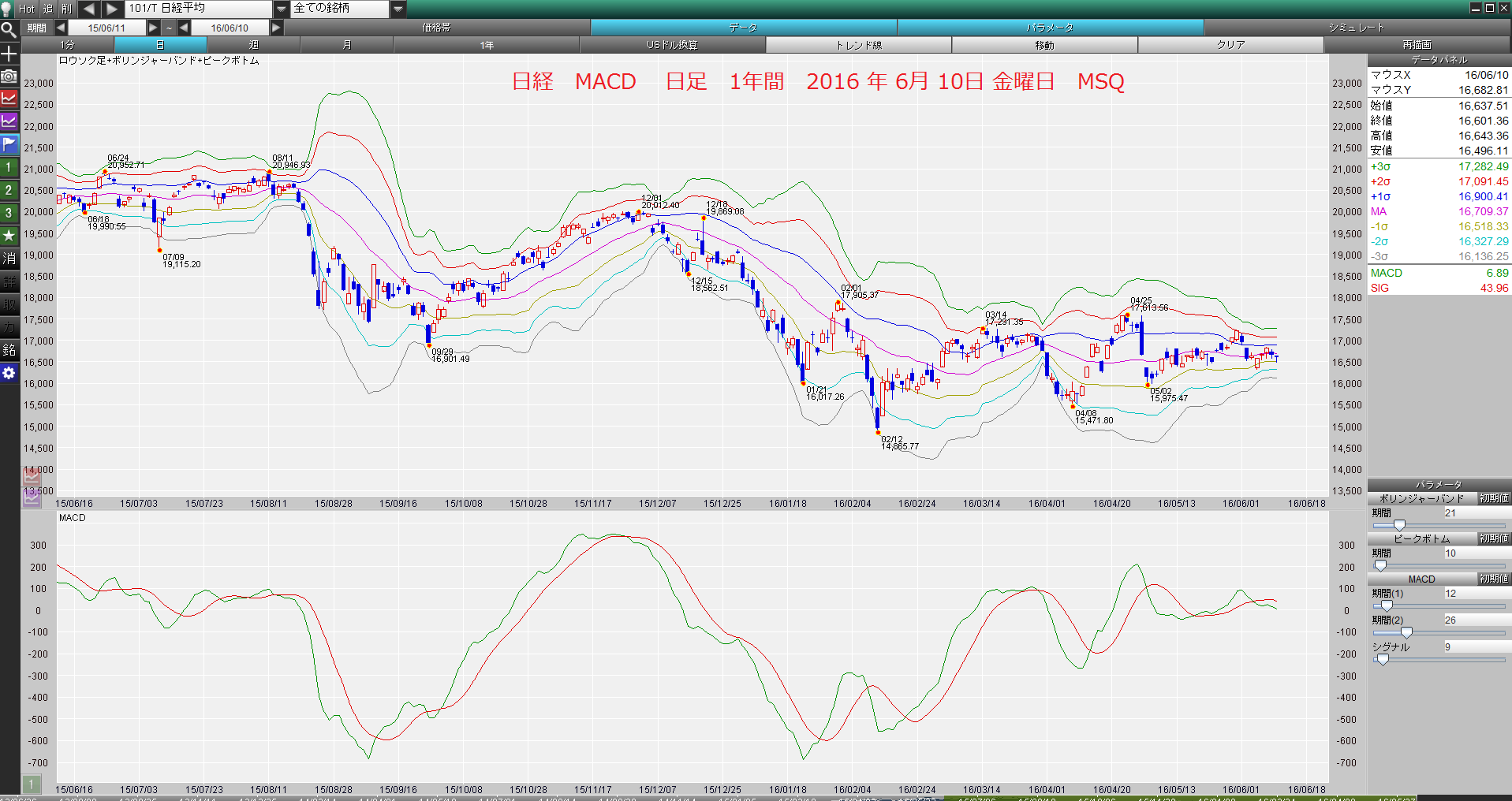Switch to the 価格帯 tab
The width and height of the screenshot is (1512, 801).
[437, 28]
